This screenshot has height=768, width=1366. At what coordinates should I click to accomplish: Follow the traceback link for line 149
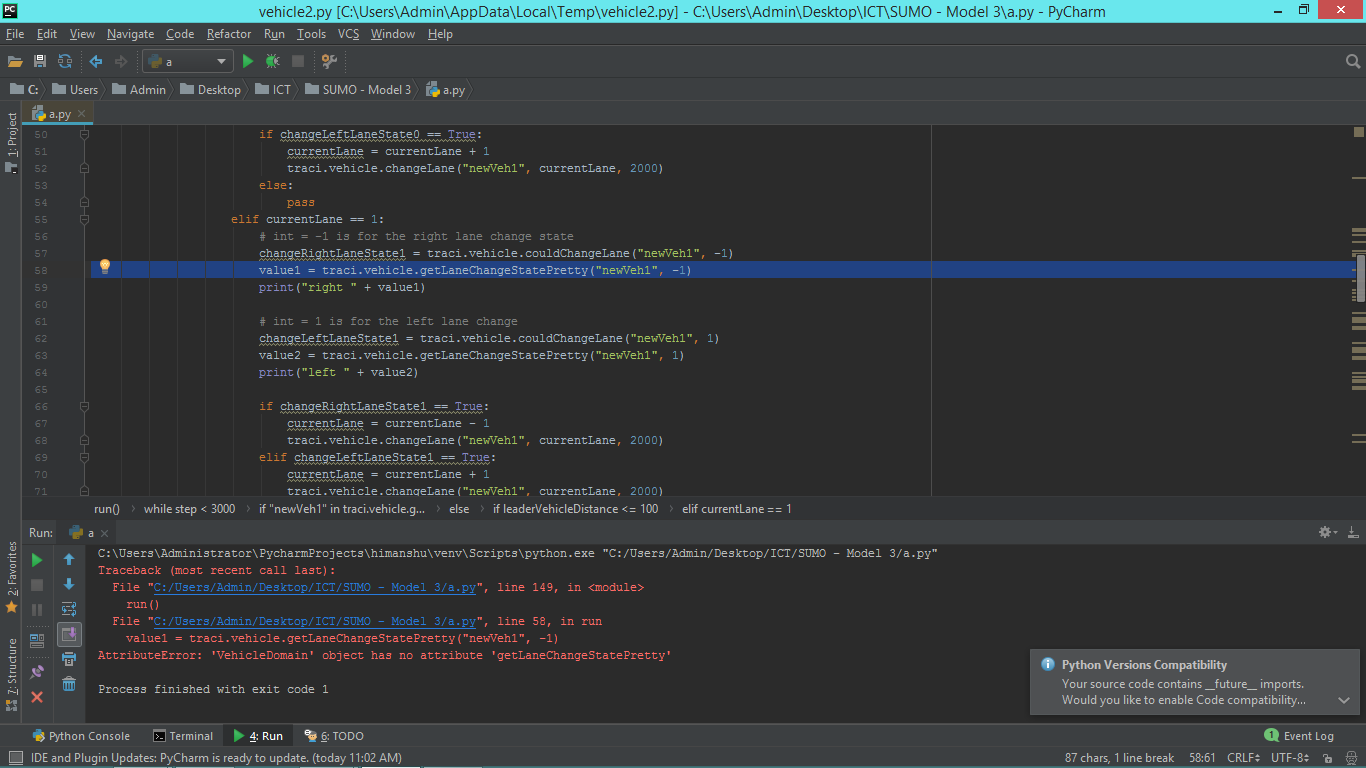(x=315, y=587)
